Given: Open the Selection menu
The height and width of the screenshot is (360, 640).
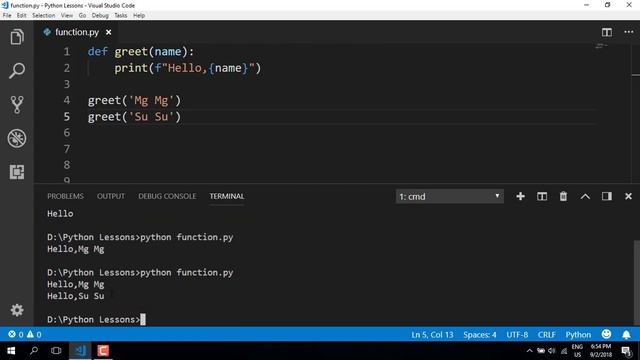Looking at the screenshot, I should click(x=44, y=16).
